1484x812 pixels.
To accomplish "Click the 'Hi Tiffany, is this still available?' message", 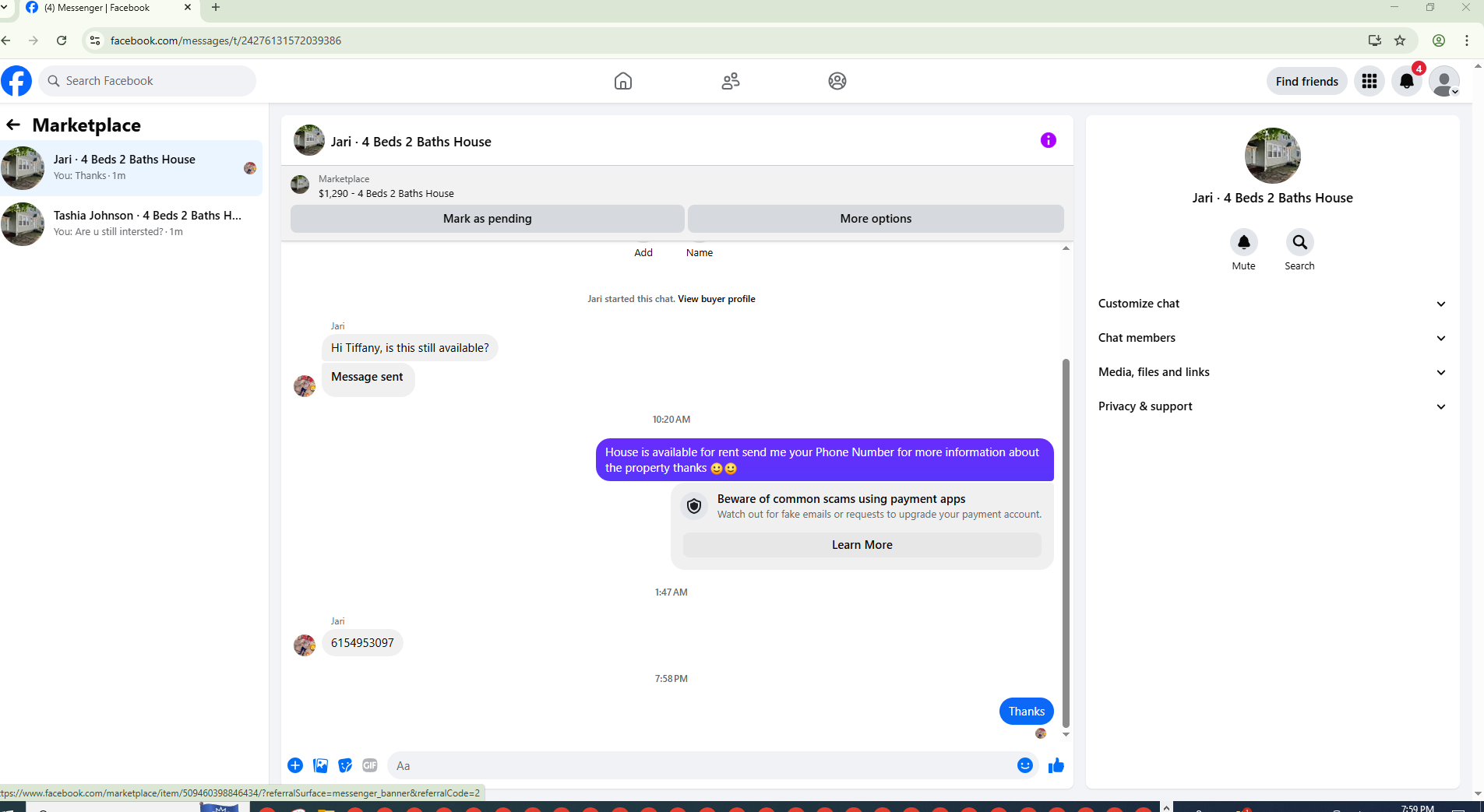I will click(410, 348).
